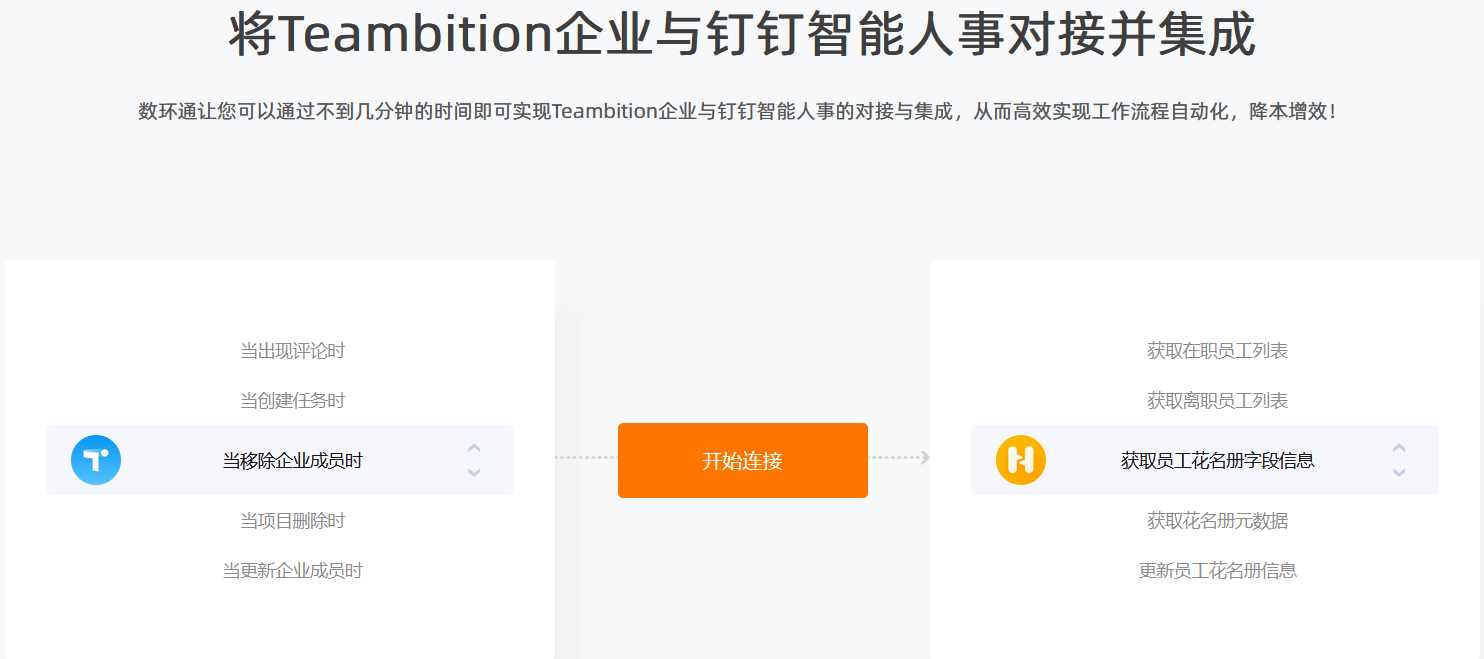This screenshot has height=659, width=1484.
Task: Click up chevron in DingTalk action selector
Action: (x=1399, y=448)
